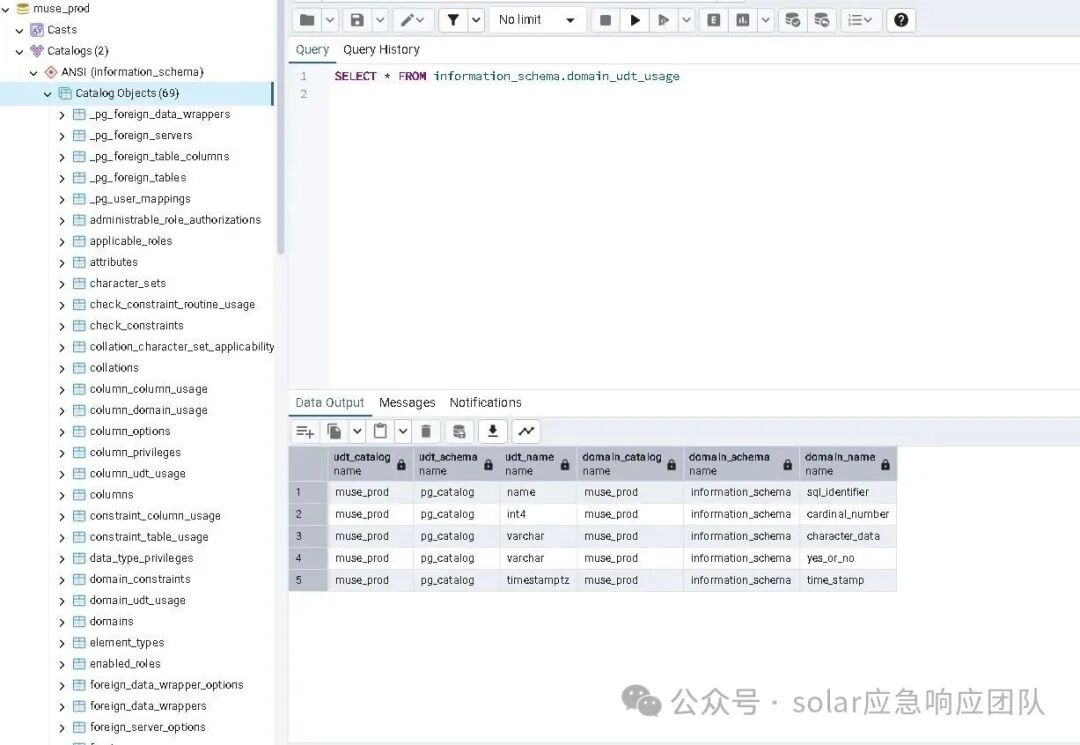This screenshot has width=1080, height=745.
Task: Switch to Query History tab
Action: [x=381, y=50]
